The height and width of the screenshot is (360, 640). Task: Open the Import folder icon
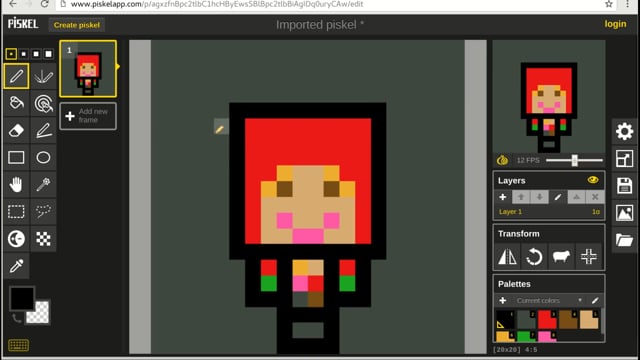pos(624,240)
